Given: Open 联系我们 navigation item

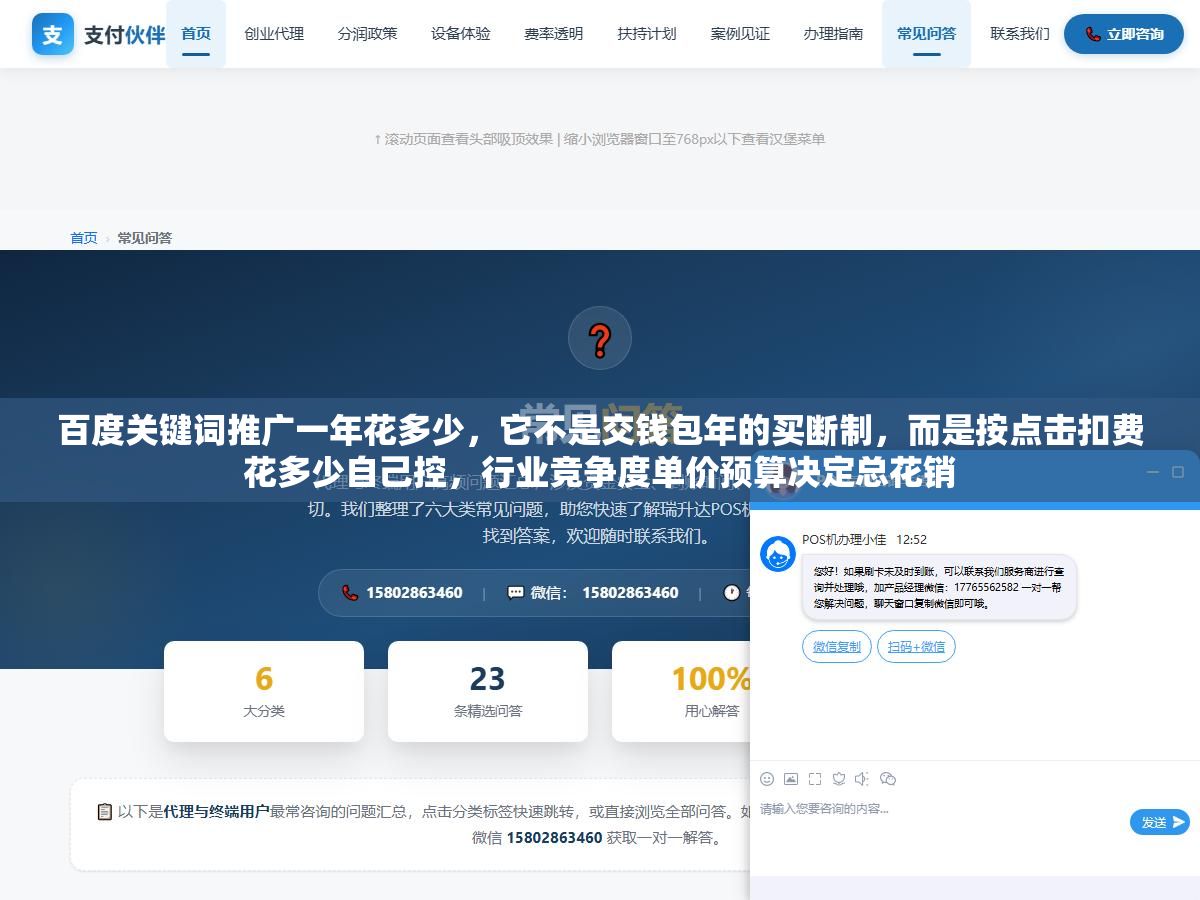Looking at the screenshot, I should pos(1020,34).
